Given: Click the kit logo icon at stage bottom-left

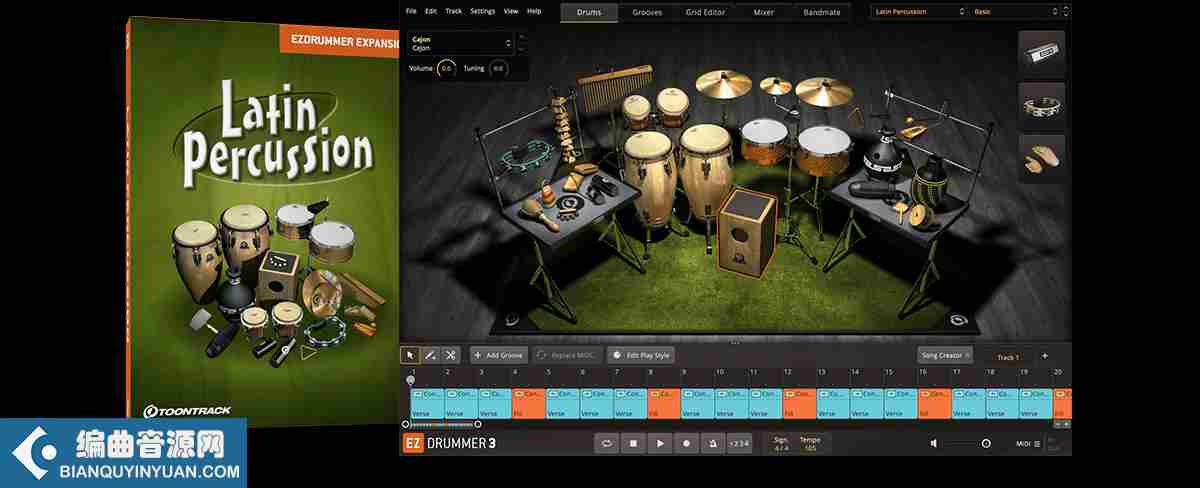Looking at the screenshot, I should click(x=513, y=320).
